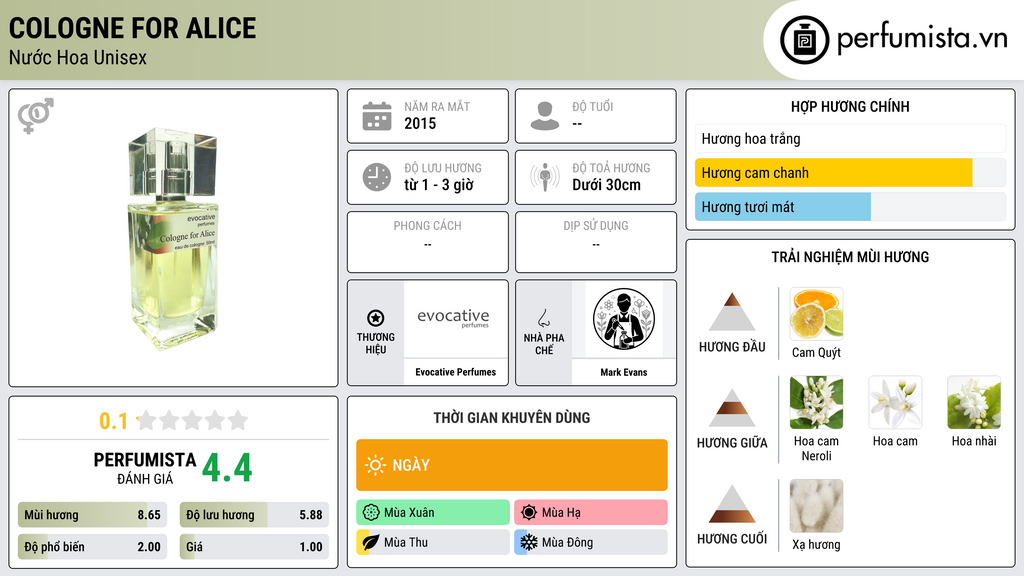Click the clock icon for Độ lưu hương

(377, 177)
